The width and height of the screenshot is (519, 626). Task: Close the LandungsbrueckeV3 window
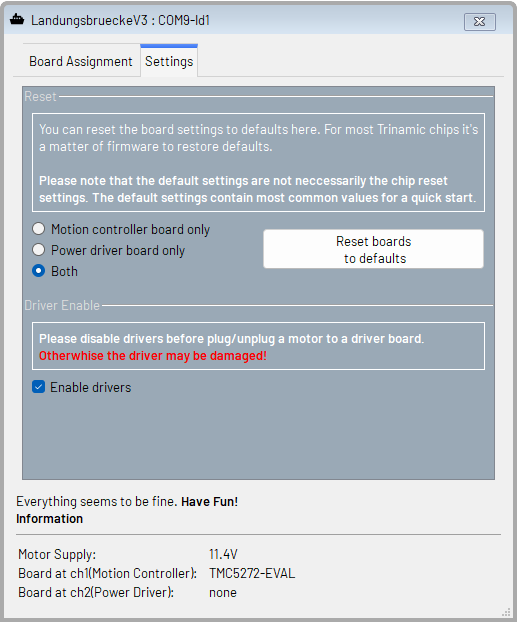tap(479, 22)
